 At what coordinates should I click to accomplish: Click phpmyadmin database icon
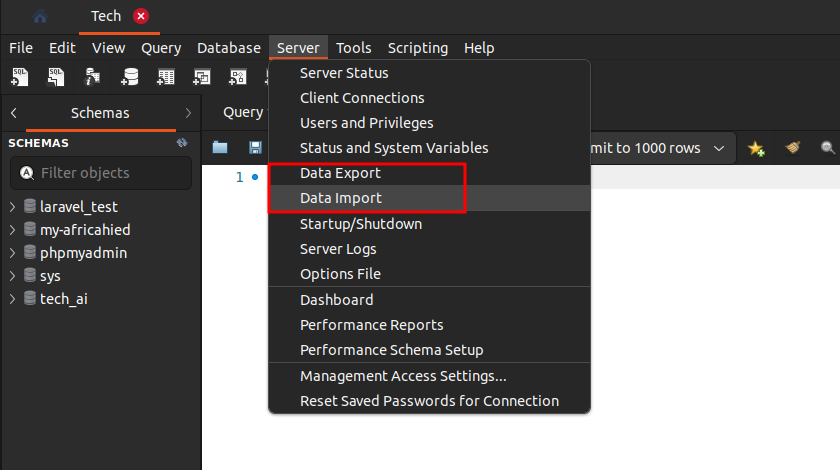[x=30, y=252]
